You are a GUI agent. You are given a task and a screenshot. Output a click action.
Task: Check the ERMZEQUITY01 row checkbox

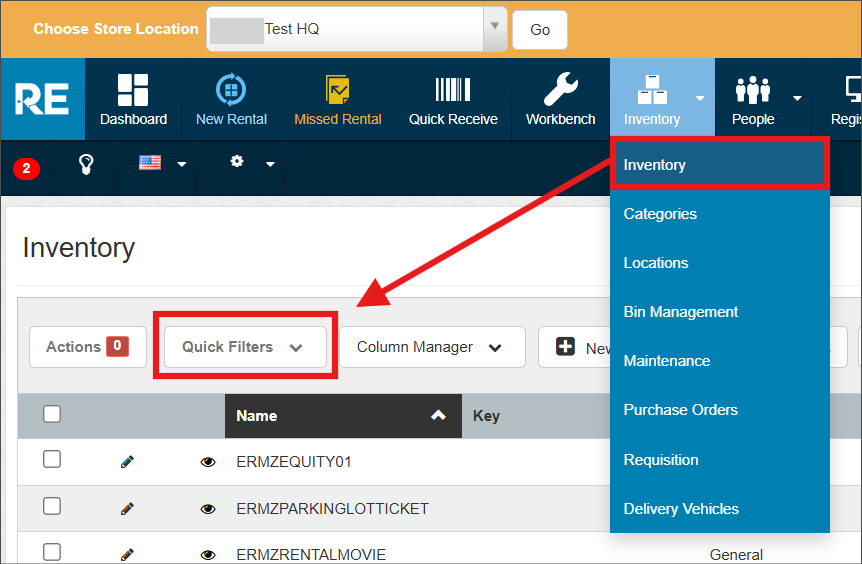click(x=52, y=460)
